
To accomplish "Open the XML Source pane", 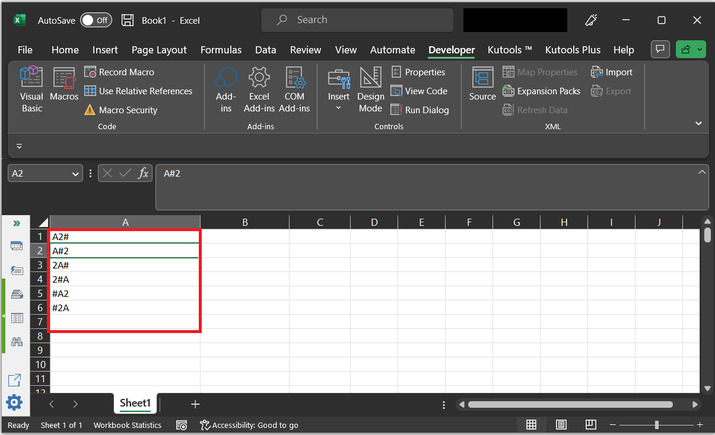I will [482, 84].
